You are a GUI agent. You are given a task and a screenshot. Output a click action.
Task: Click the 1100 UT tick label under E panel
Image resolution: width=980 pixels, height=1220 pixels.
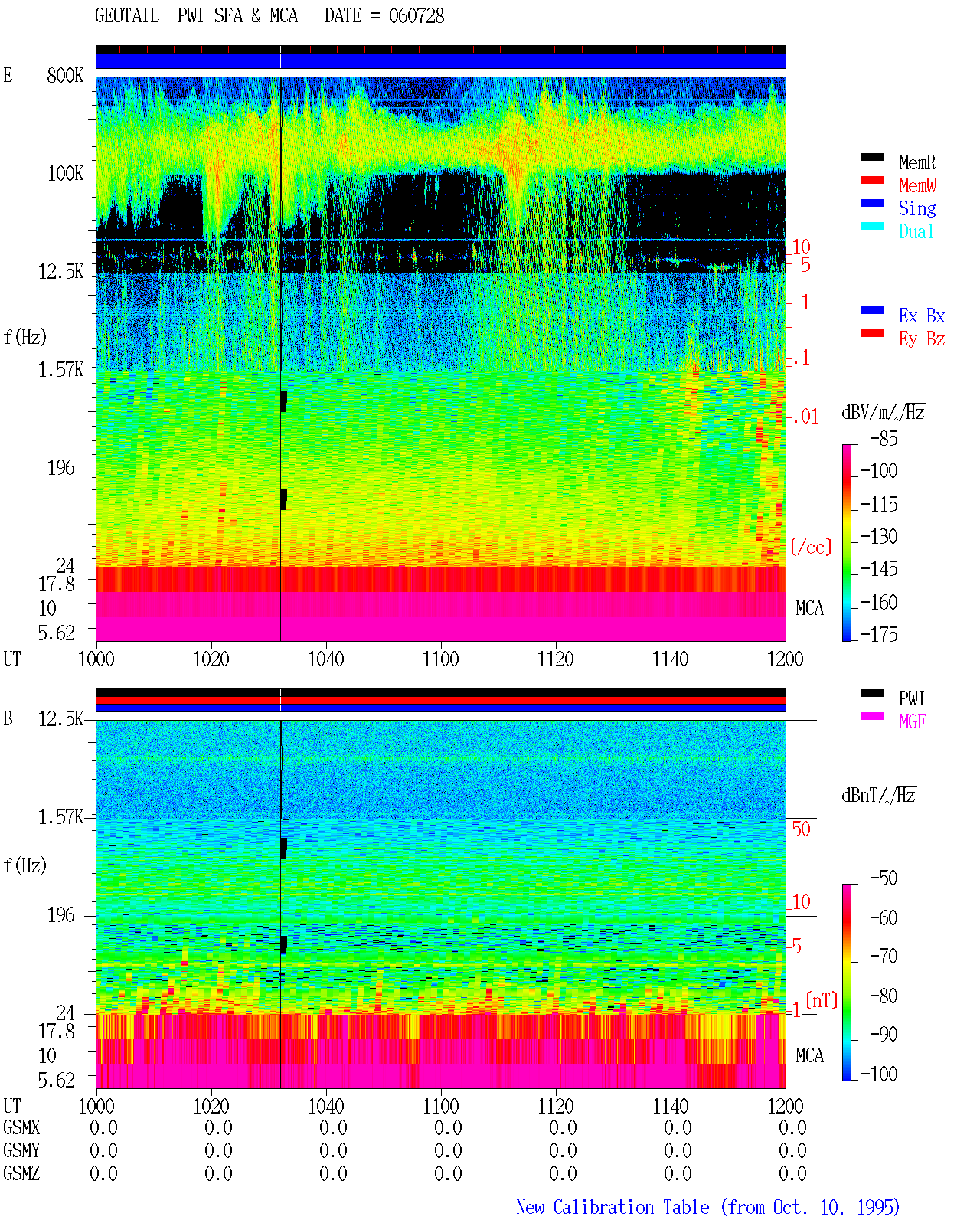coord(440,659)
